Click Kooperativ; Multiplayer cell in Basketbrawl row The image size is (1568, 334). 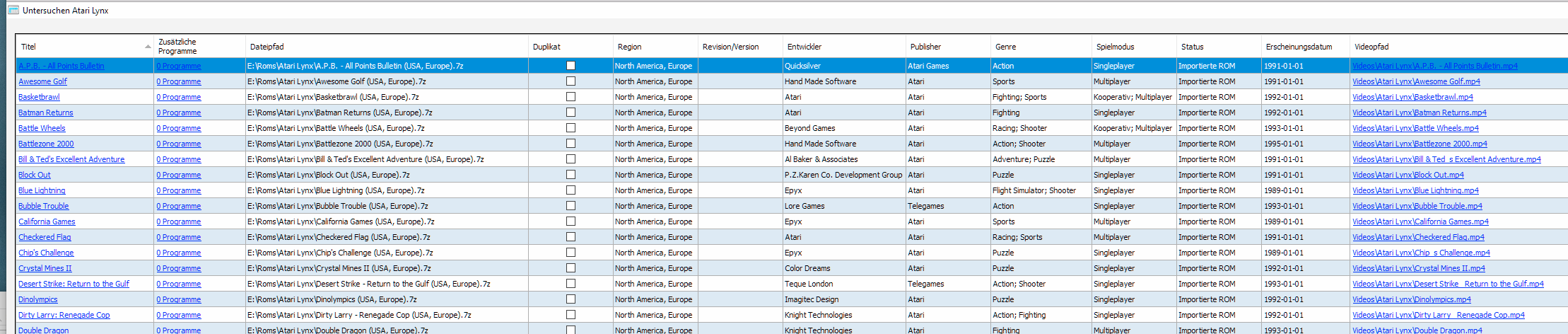click(x=1134, y=97)
